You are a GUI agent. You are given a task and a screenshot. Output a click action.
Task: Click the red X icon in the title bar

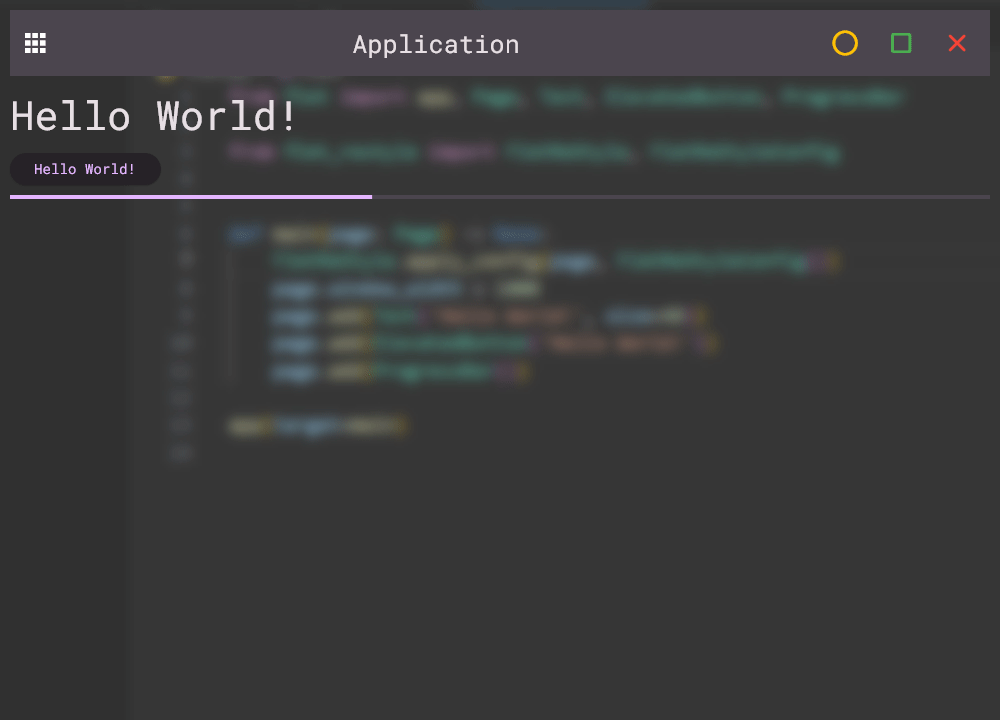[x=956, y=43]
